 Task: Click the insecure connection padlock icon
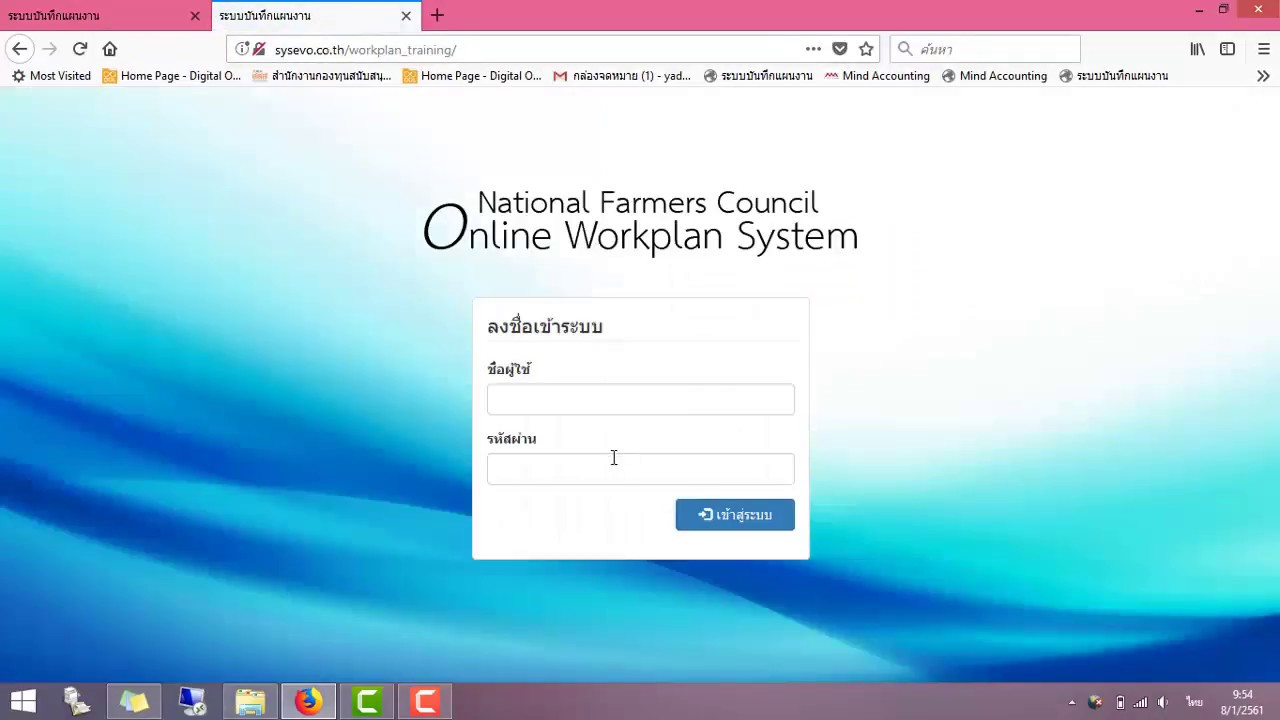(x=259, y=49)
